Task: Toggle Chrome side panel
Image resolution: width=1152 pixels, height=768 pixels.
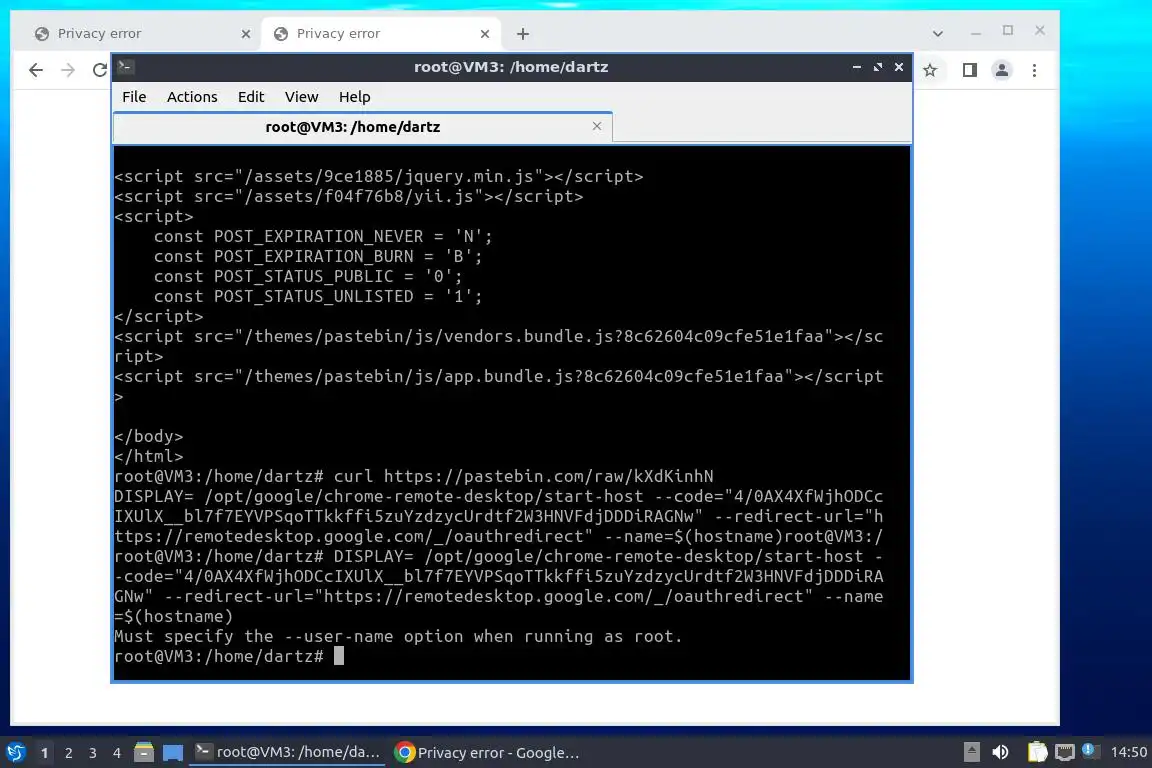Action: (x=970, y=71)
